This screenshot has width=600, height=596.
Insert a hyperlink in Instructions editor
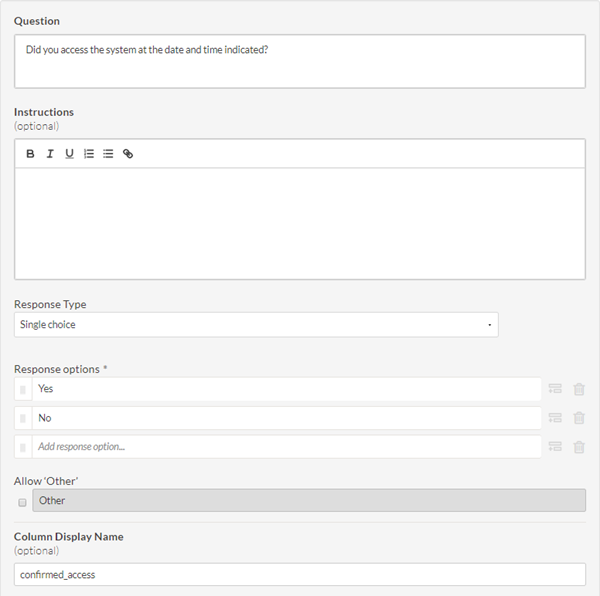(x=128, y=154)
